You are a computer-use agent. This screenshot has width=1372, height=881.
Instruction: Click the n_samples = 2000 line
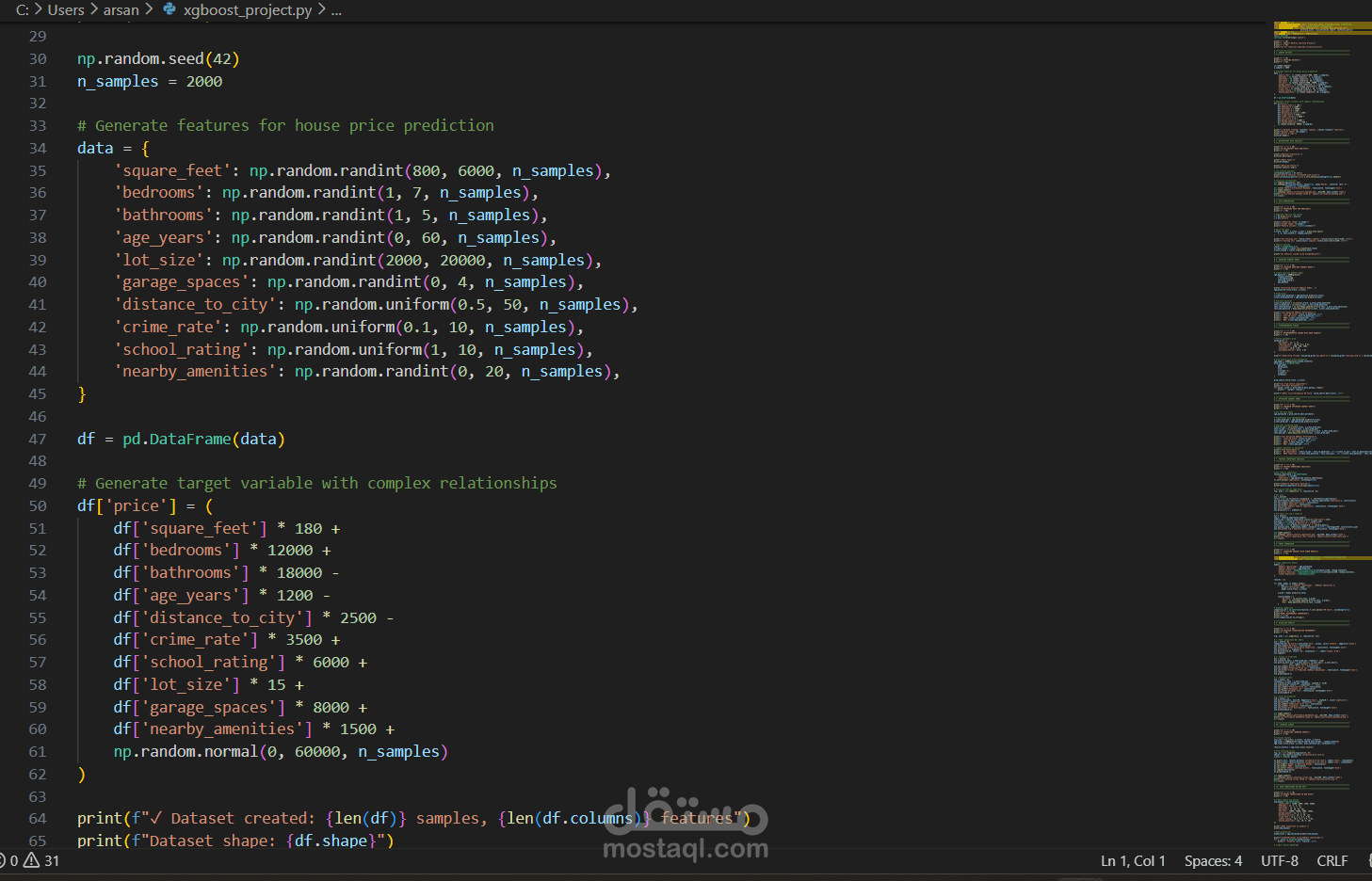pos(150,81)
